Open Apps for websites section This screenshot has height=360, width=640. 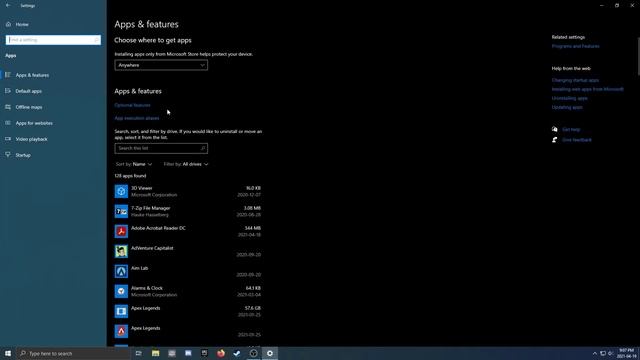click(34, 123)
